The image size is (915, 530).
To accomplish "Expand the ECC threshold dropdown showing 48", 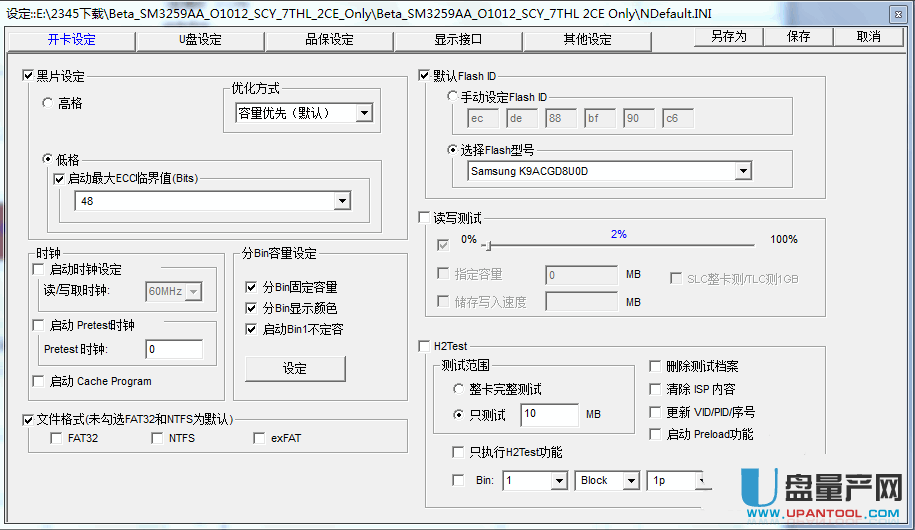I will point(342,201).
